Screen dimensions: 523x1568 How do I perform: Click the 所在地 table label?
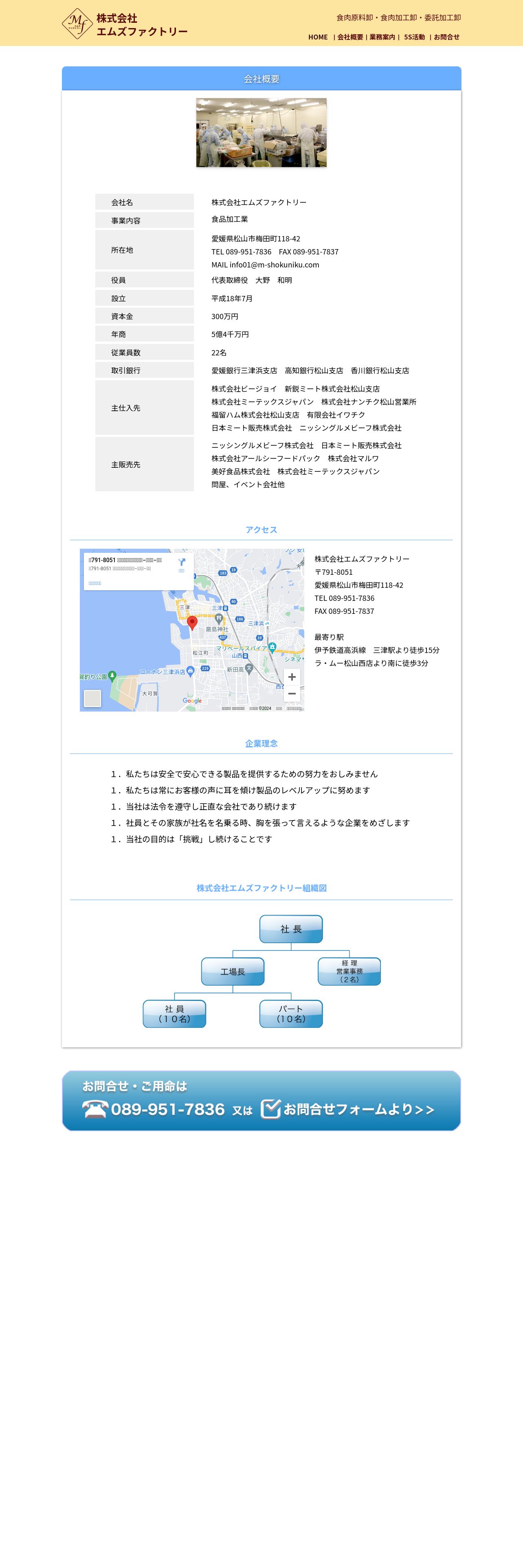point(144,250)
